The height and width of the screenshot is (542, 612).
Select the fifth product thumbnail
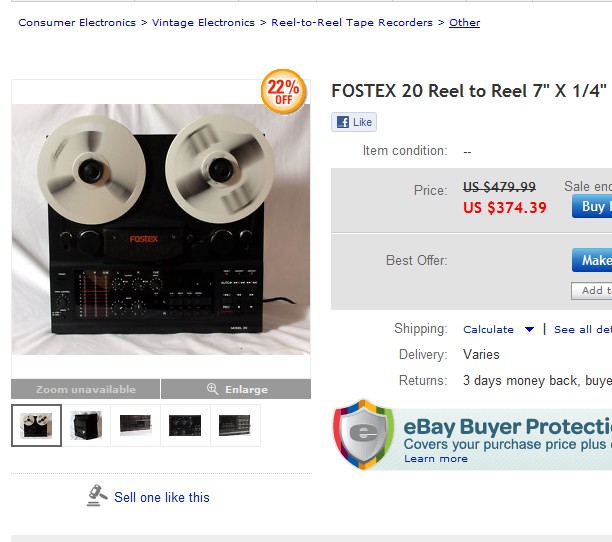234,425
